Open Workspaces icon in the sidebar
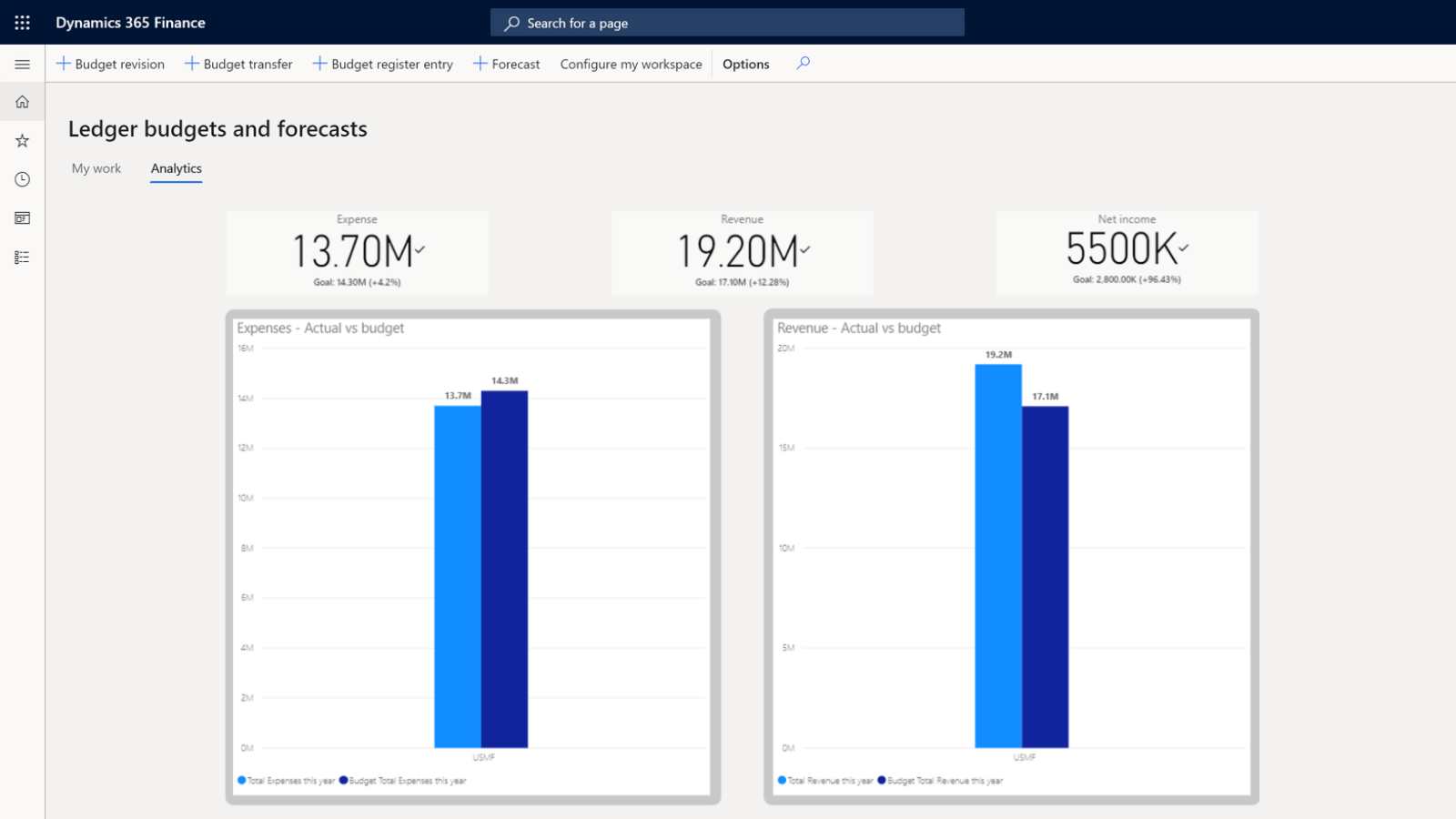Image resolution: width=1456 pixels, height=819 pixels. click(22, 218)
